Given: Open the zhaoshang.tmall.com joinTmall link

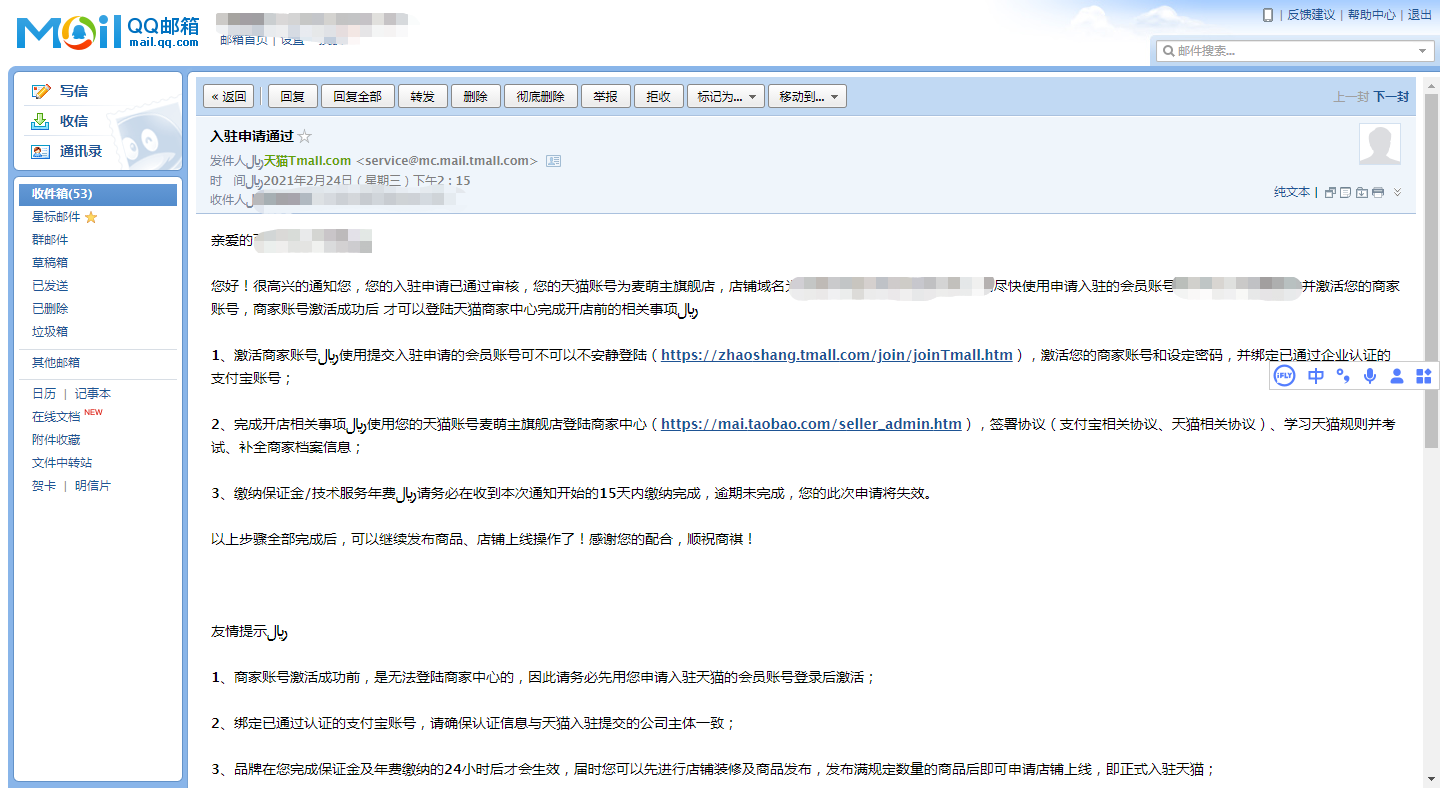Looking at the screenshot, I should 837,355.
